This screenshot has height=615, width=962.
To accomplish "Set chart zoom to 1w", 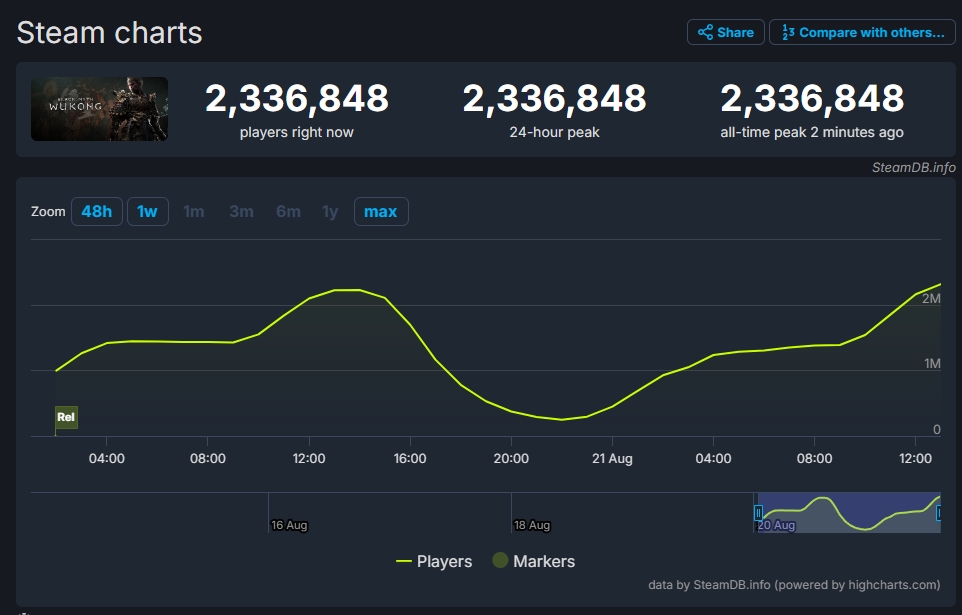I will 147,212.
